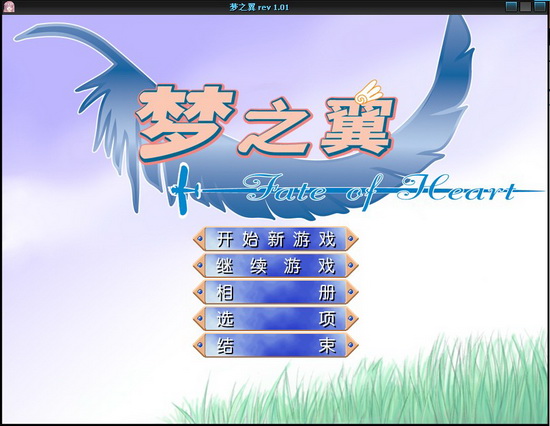Viewport: 550px width, 426px height.
Task: Click the window title 梦之翼 rev 1.01
Action: 259,7
